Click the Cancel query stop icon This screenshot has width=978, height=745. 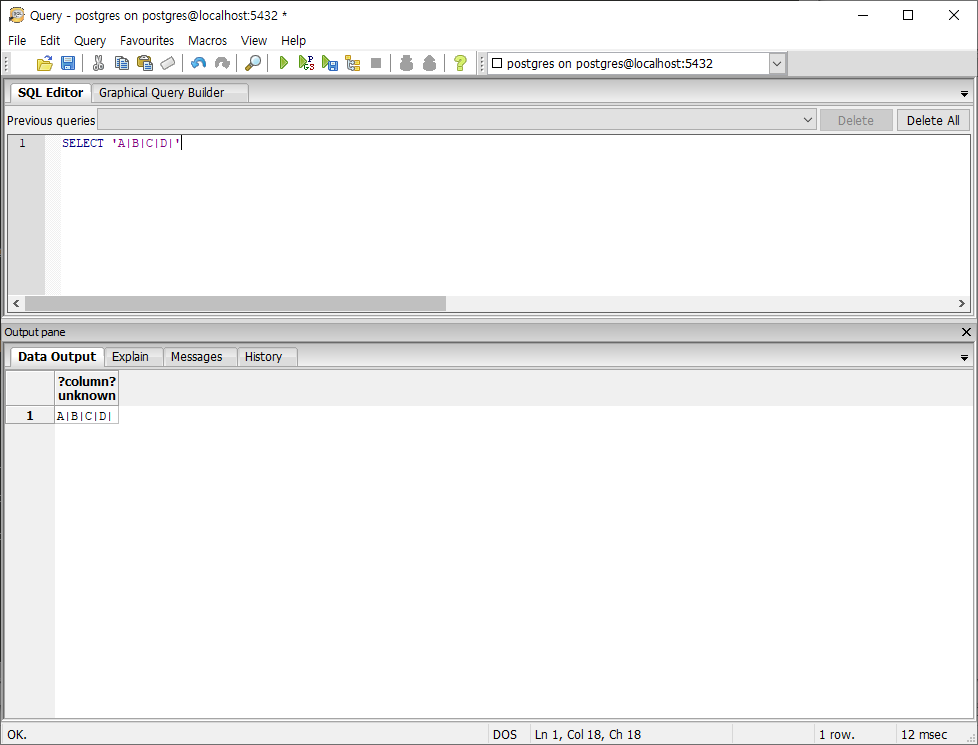point(375,63)
